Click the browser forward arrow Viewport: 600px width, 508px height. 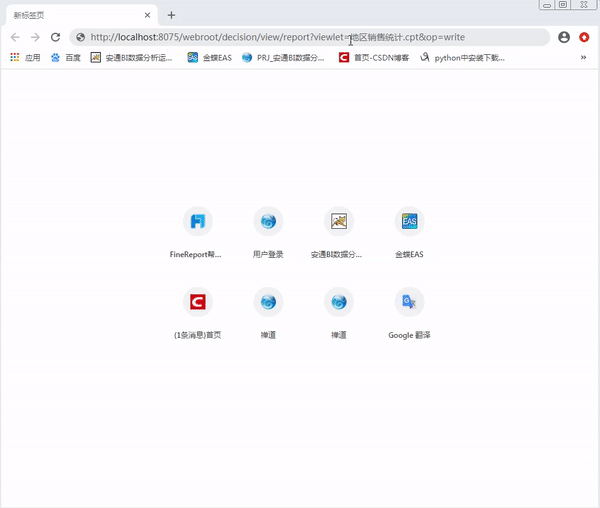pos(35,37)
